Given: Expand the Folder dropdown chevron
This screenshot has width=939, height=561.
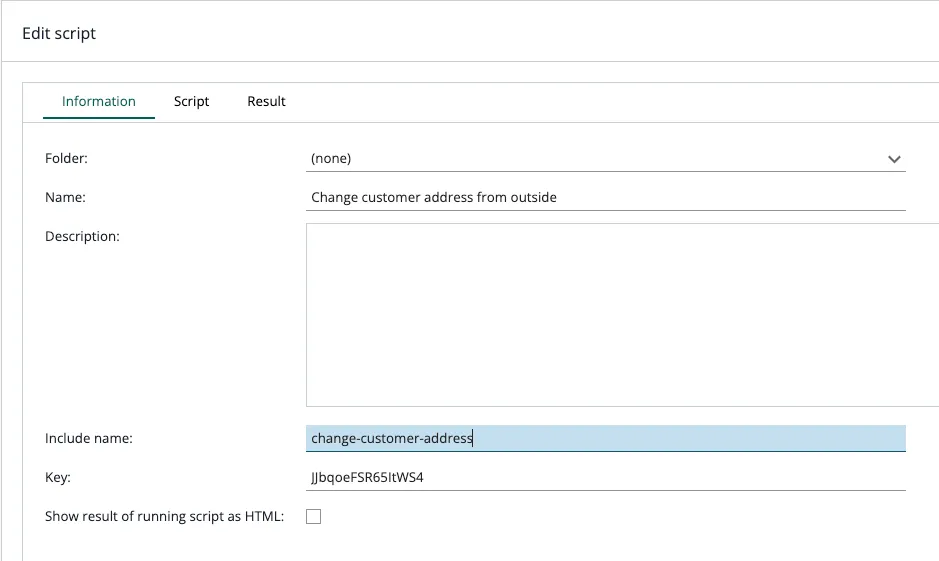Looking at the screenshot, I should click(894, 159).
